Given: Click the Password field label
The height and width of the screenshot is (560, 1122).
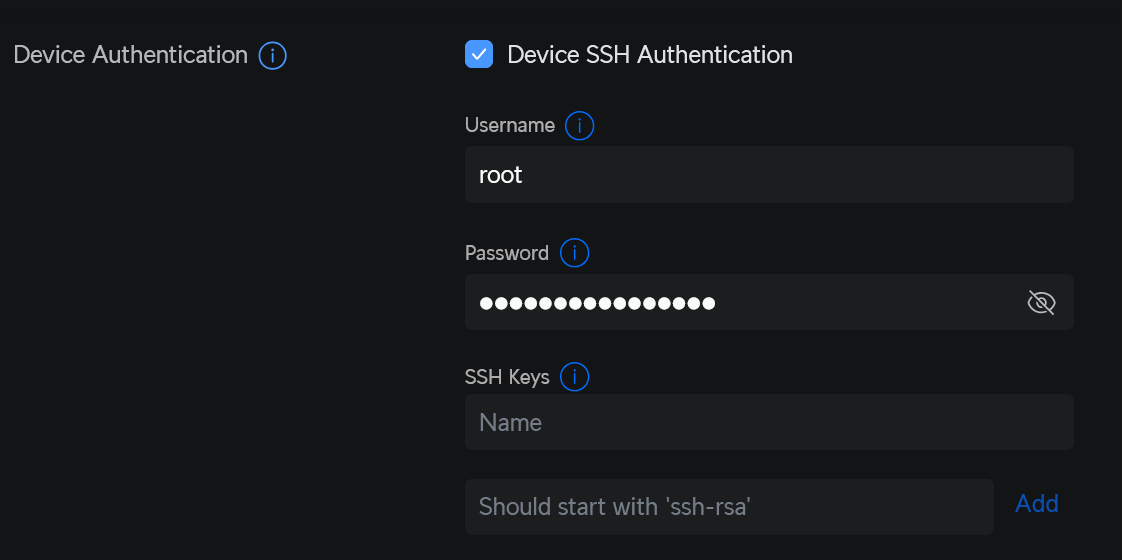Looking at the screenshot, I should pyautogui.click(x=507, y=253).
